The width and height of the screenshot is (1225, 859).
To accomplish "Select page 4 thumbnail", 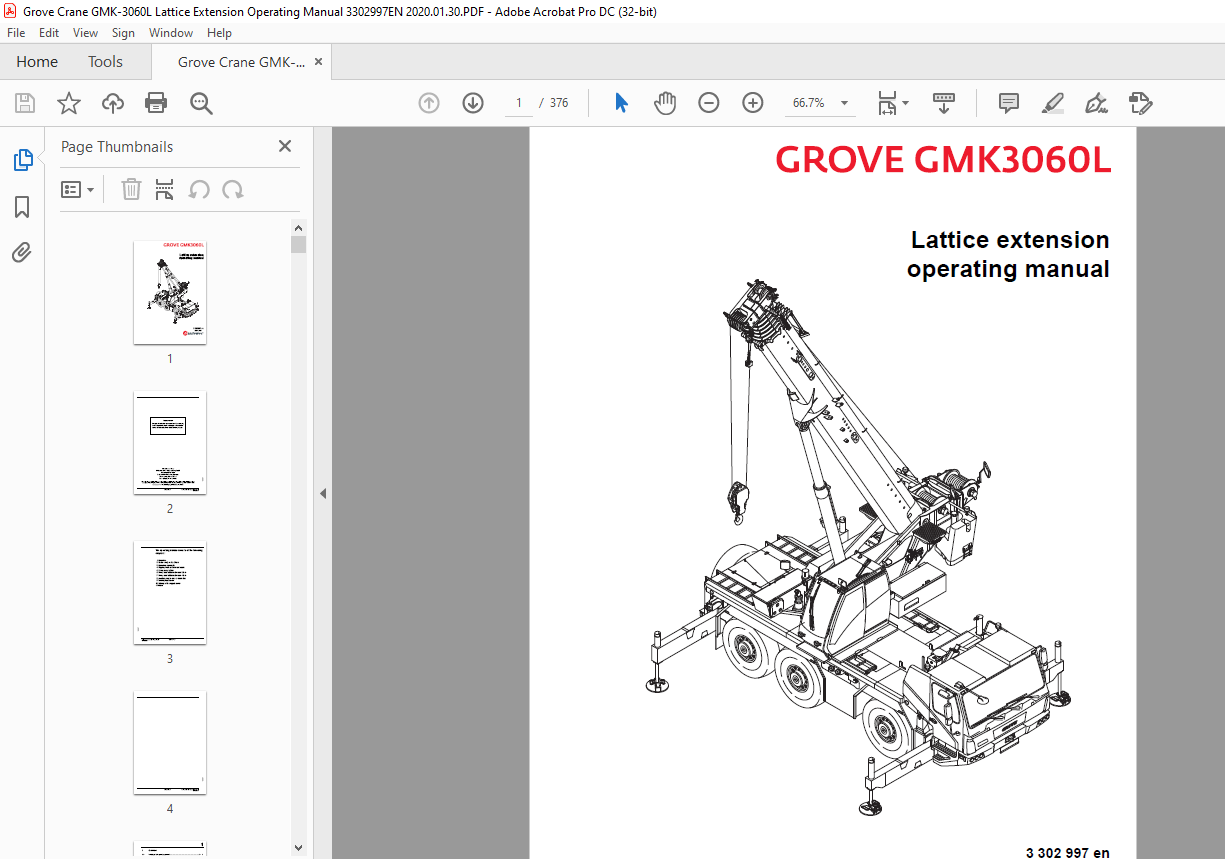I will click(170, 742).
